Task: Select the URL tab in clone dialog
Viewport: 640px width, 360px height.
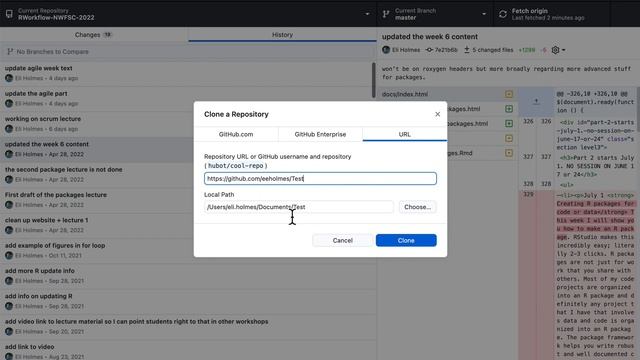Action: [404, 134]
